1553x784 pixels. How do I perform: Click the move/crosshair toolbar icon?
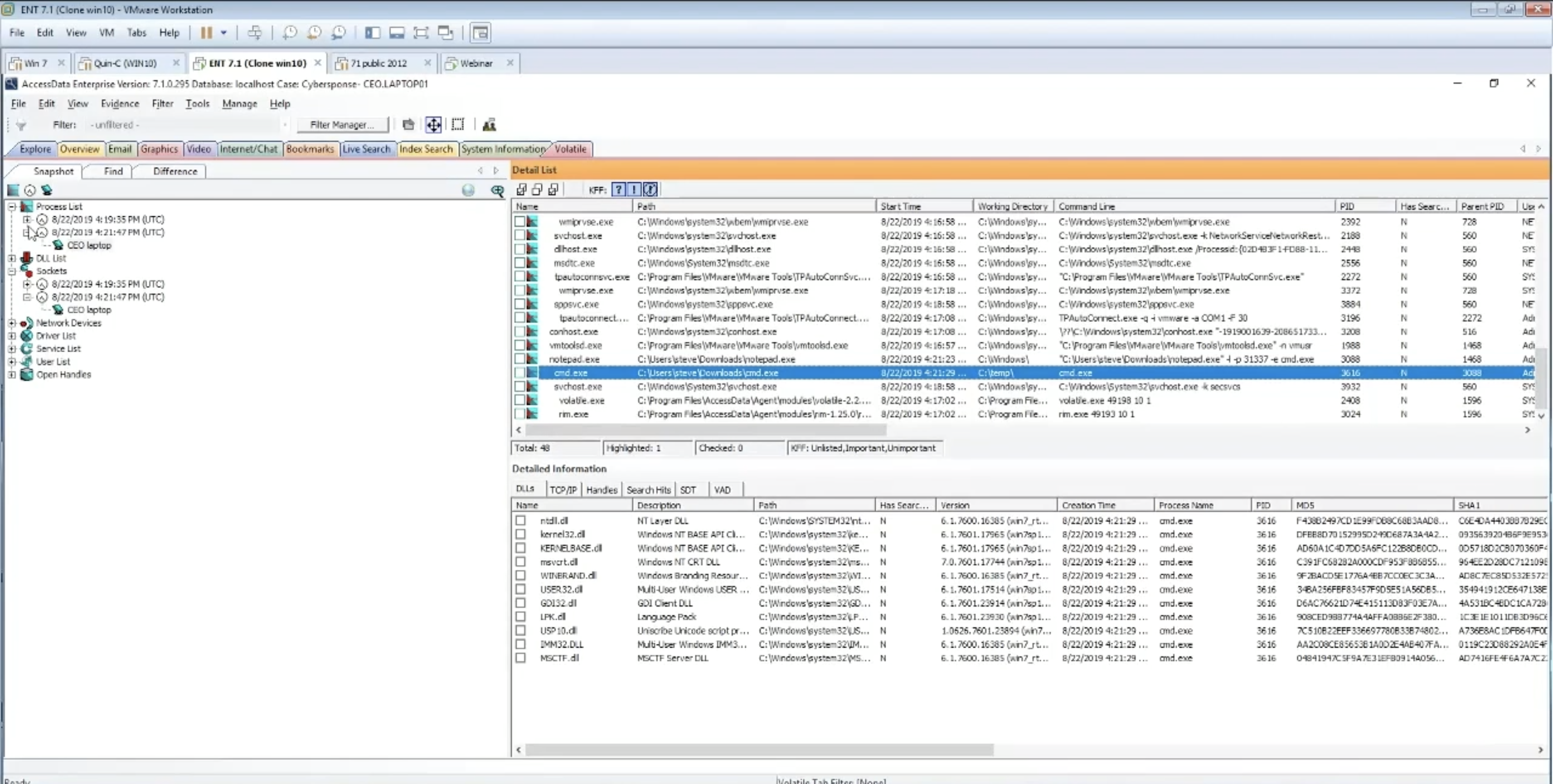pyautogui.click(x=434, y=125)
